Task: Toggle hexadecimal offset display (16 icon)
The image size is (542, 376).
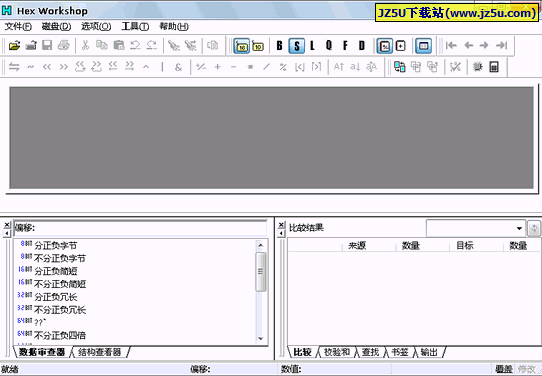Action: pos(242,46)
